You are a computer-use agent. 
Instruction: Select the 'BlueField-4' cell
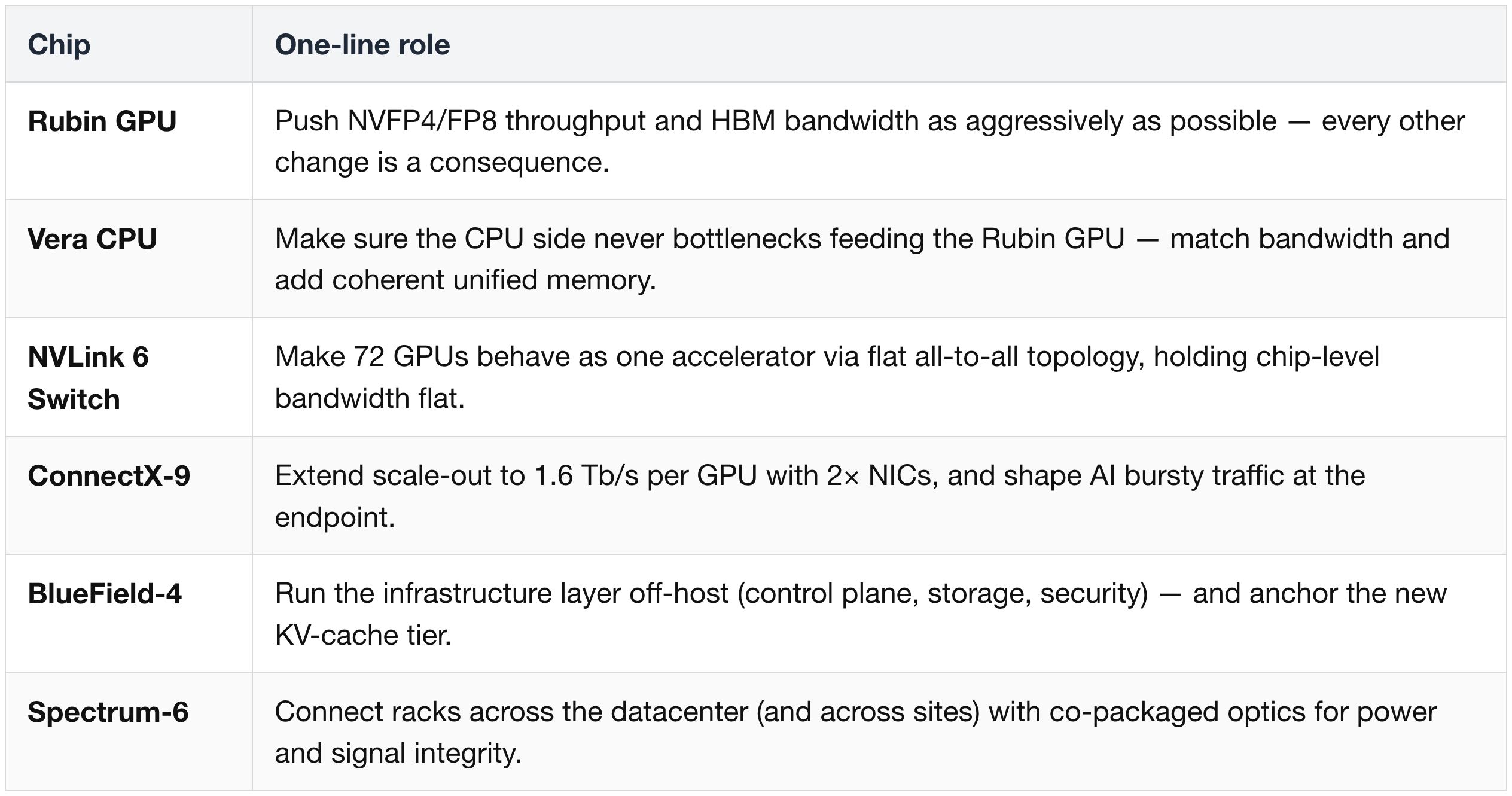click(x=129, y=614)
